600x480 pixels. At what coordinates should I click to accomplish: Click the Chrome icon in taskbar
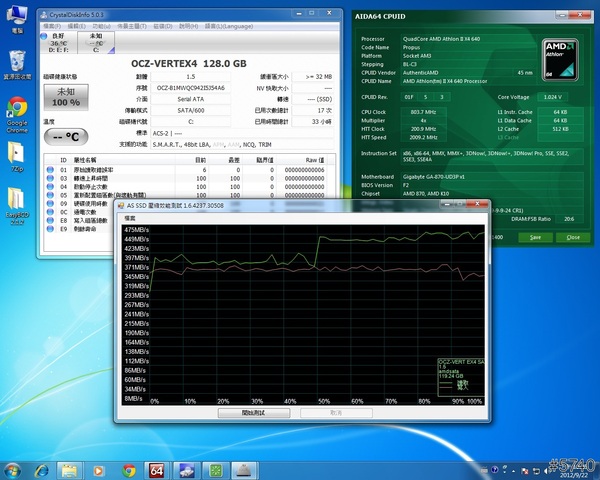127,470
